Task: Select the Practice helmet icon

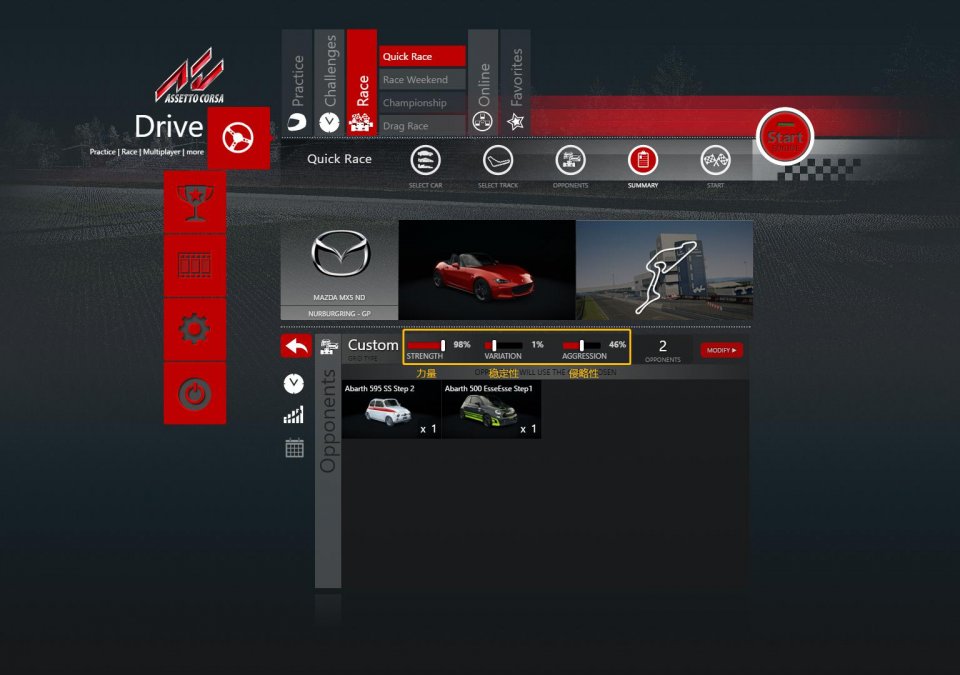Action: coord(297,122)
